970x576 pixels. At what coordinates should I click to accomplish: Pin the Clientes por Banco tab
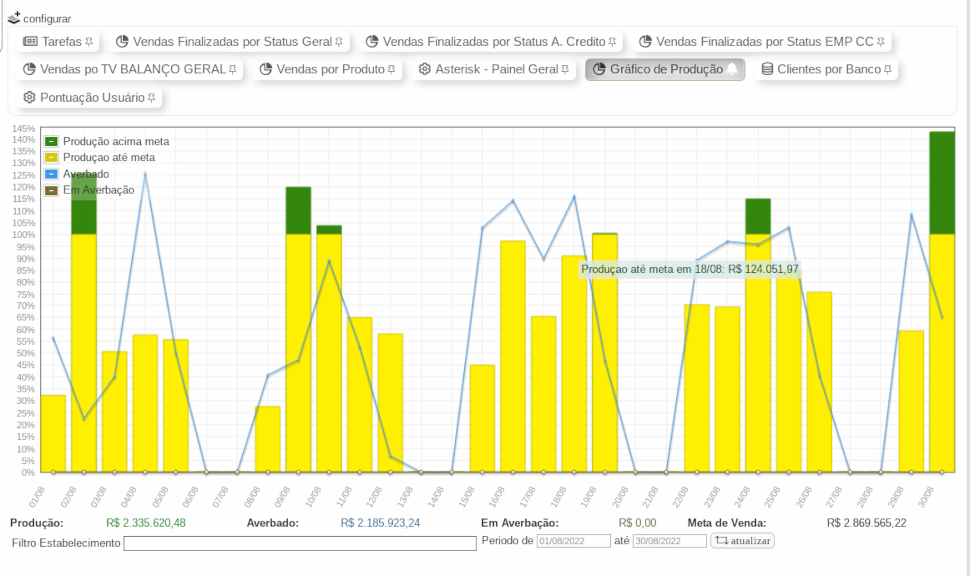(x=888, y=70)
